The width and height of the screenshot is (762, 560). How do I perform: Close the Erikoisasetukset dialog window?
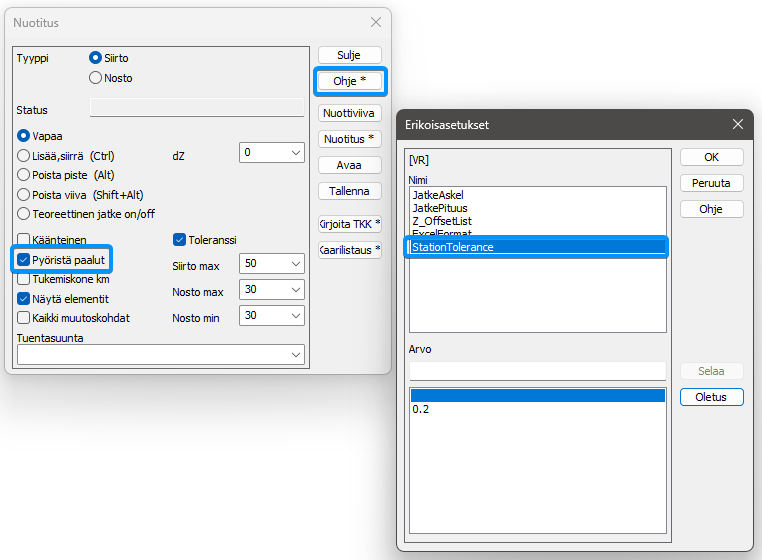(x=738, y=124)
